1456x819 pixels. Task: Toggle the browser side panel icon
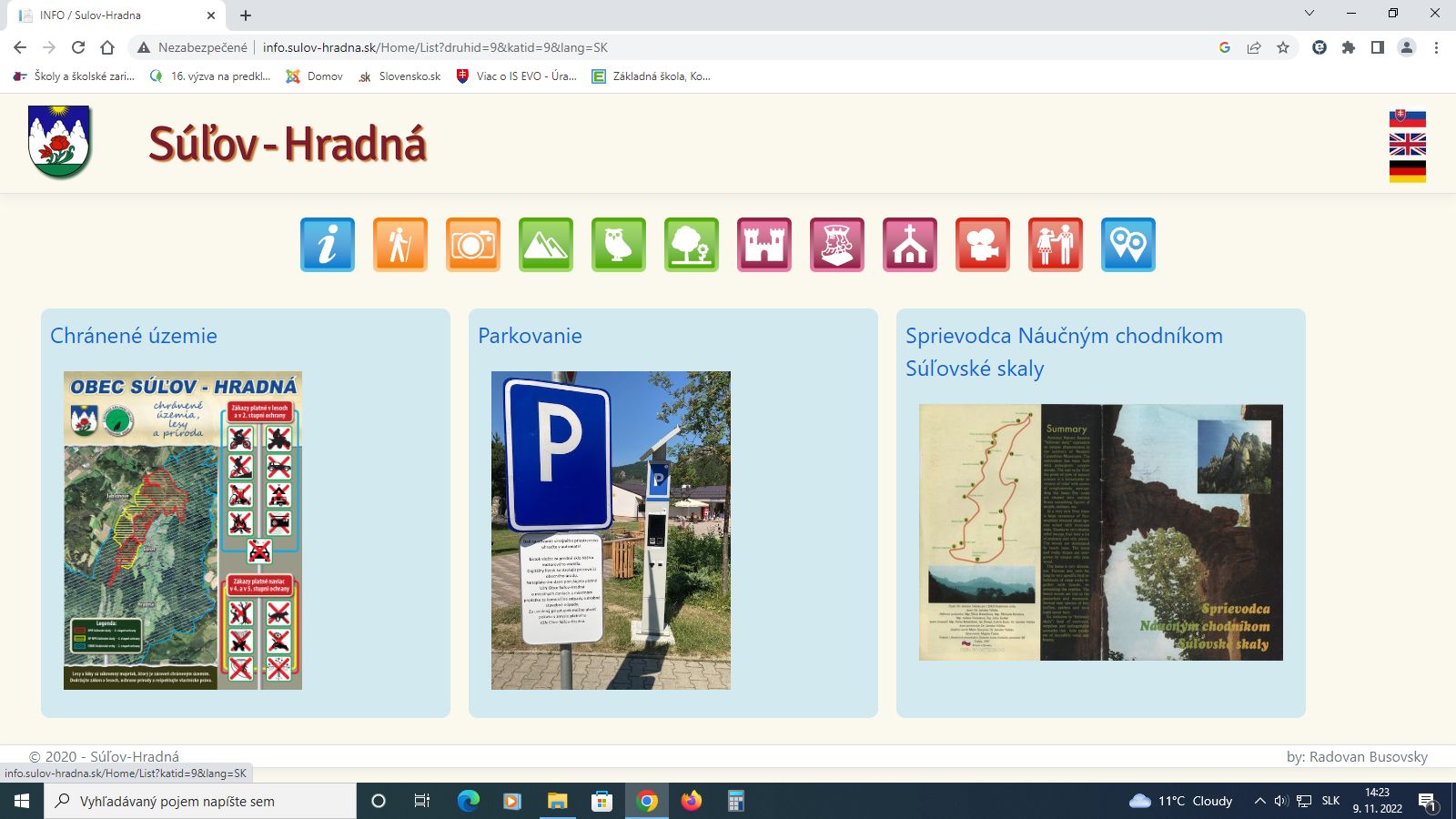[1378, 47]
